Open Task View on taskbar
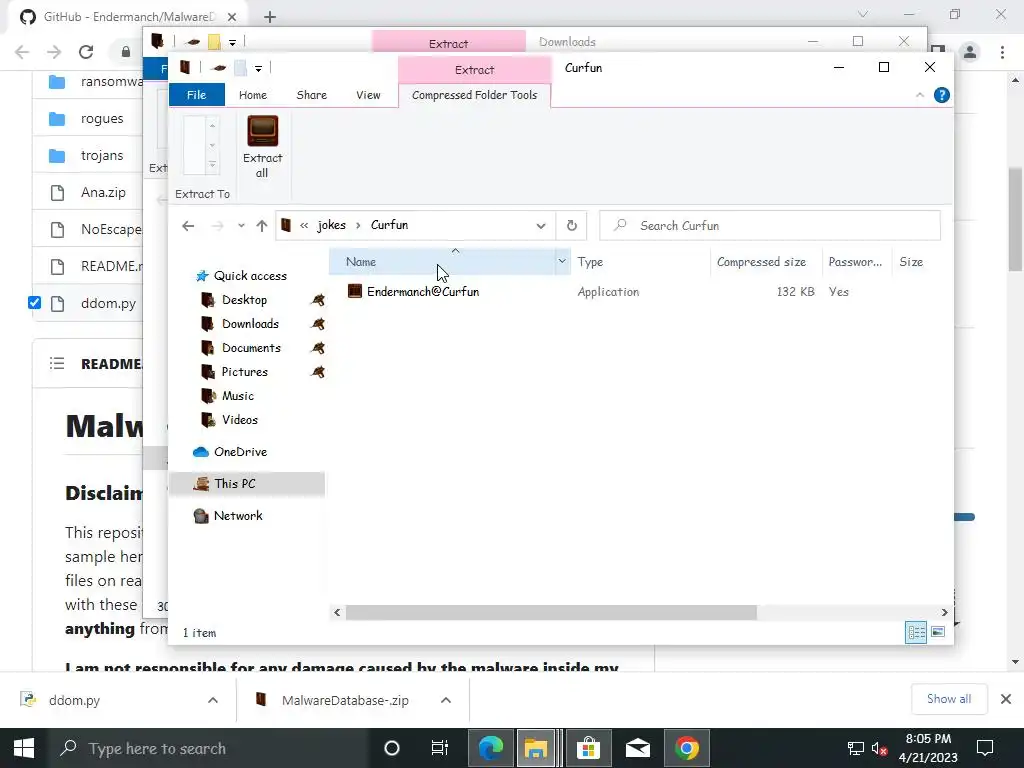 tap(440, 748)
